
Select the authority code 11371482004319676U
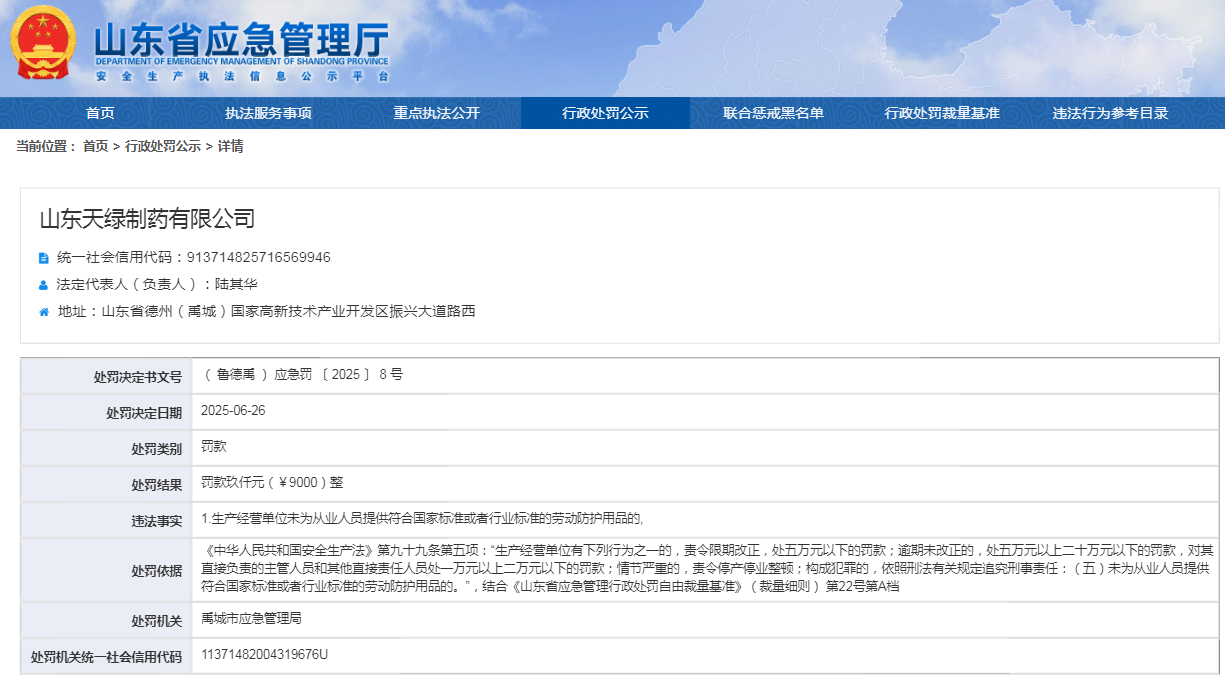tap(264, 655)
